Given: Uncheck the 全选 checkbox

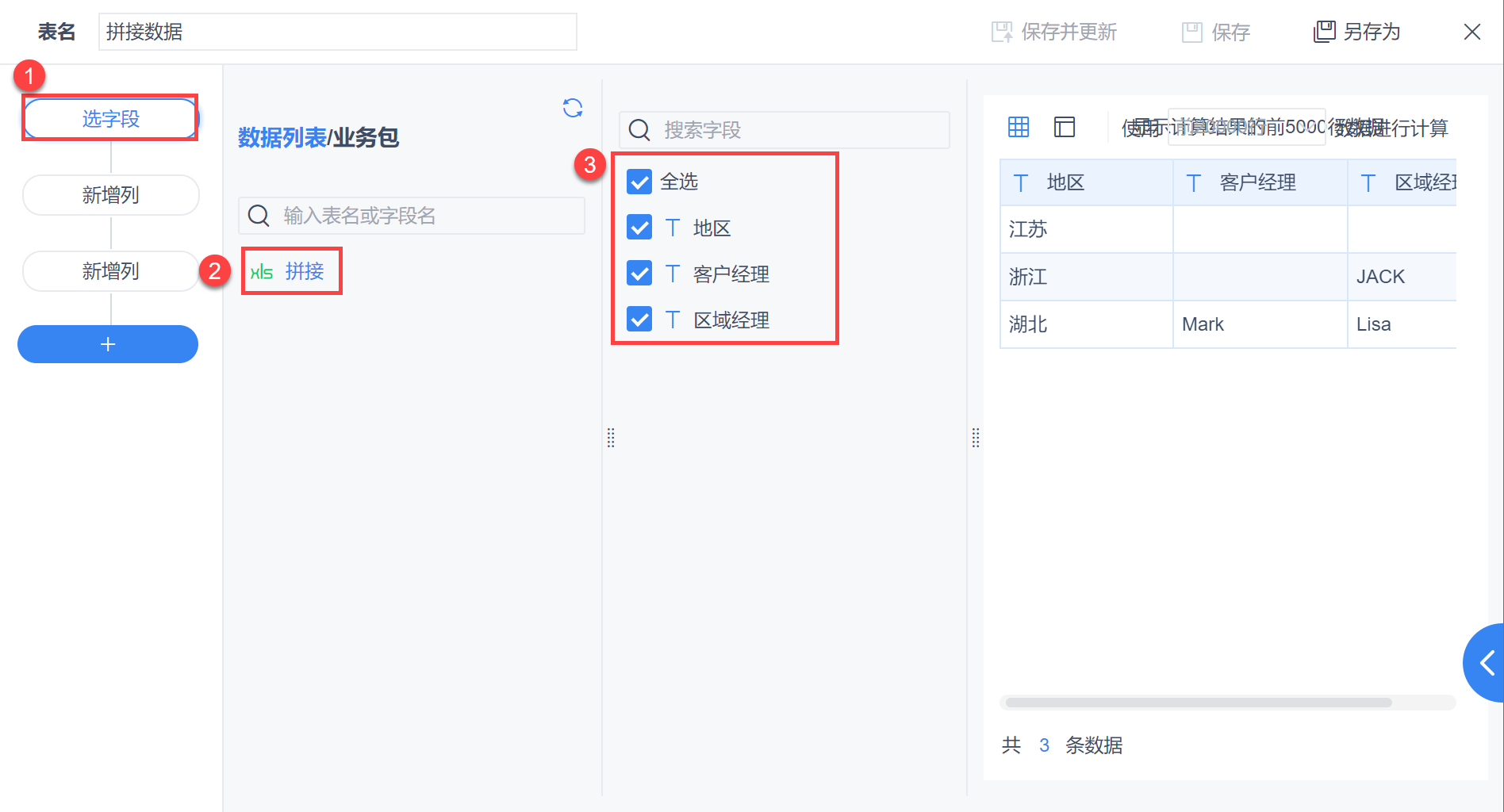Looking at the screenshot, I should [x=639, y=182].
